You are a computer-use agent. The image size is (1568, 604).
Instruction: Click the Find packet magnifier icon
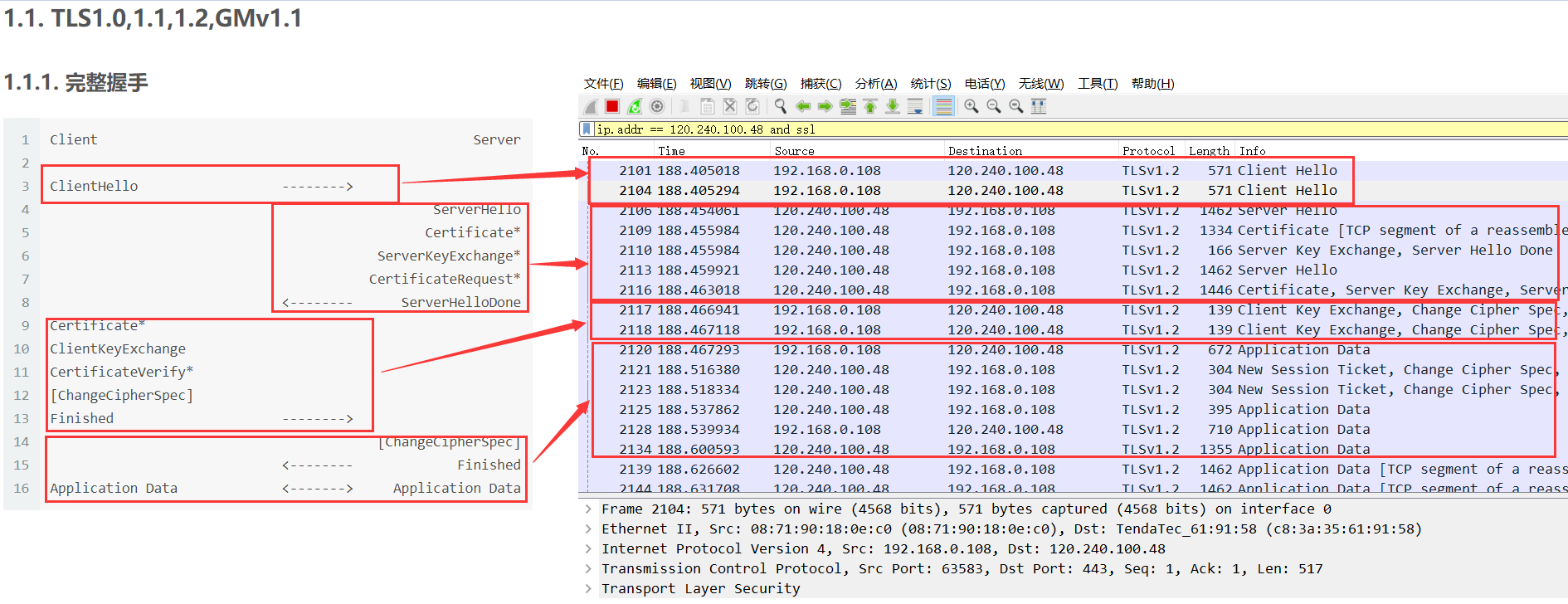point(781,106)
